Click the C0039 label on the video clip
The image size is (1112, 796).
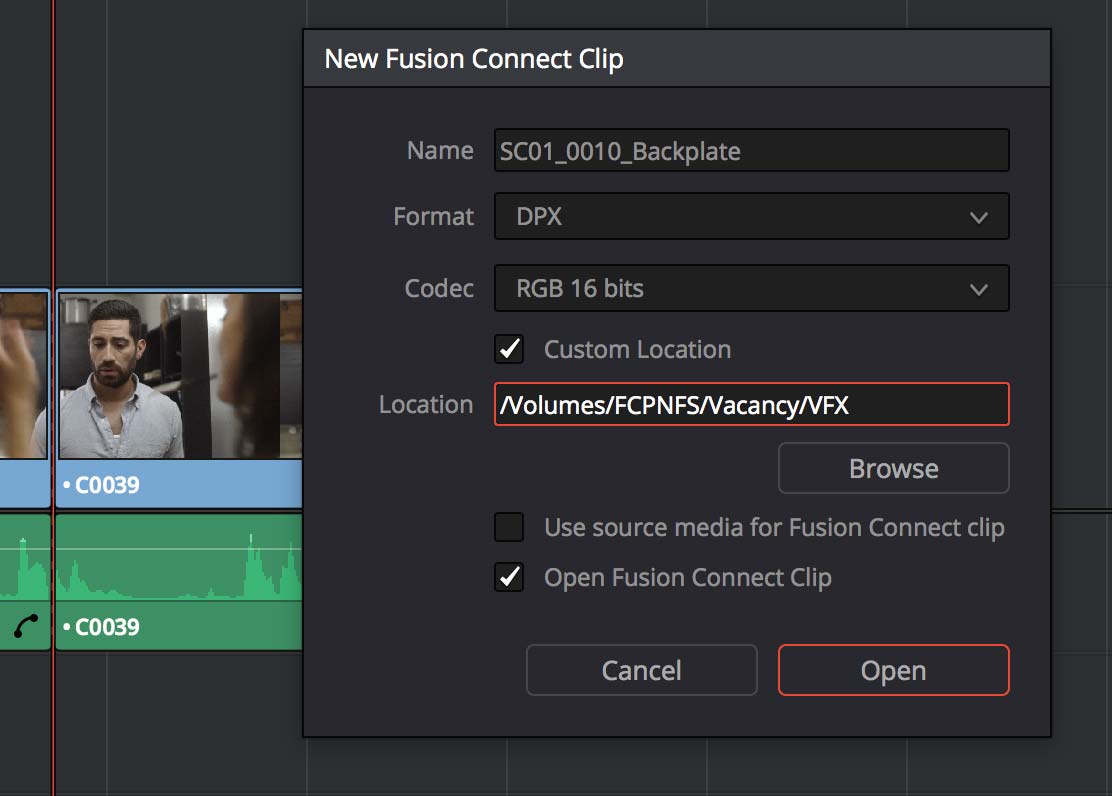click(x=107, y=485)
